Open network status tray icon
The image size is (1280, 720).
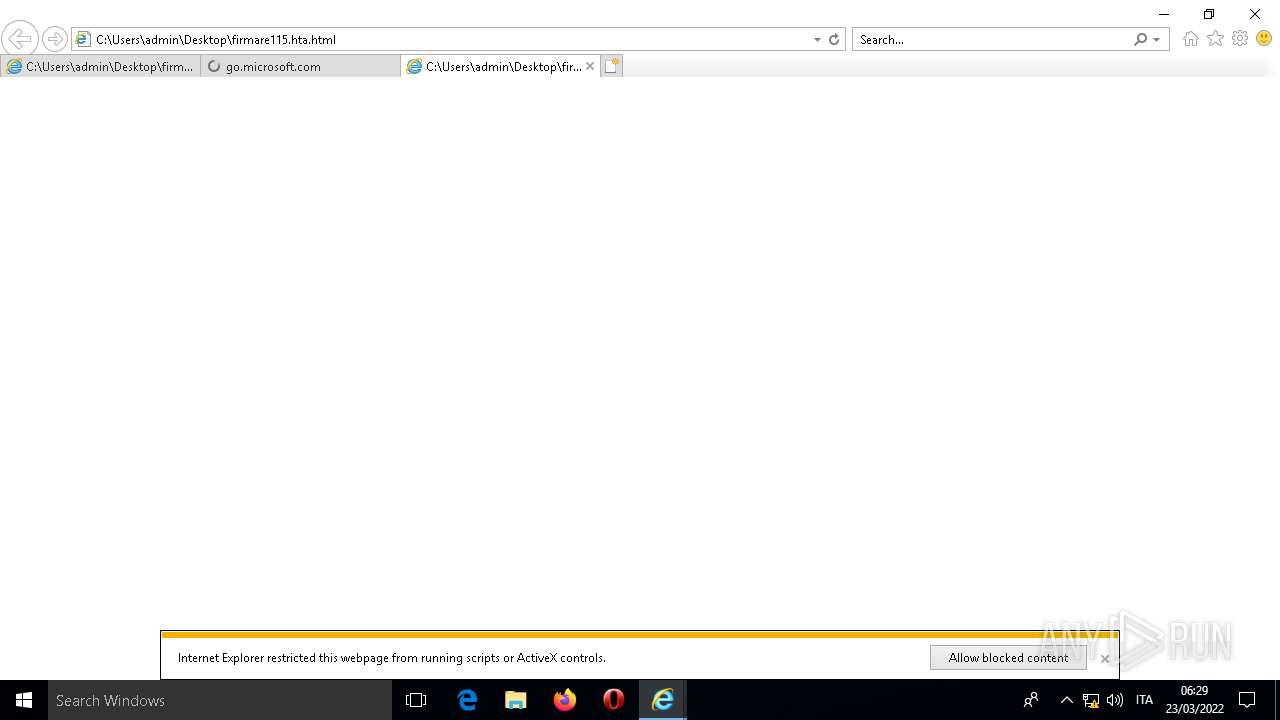coord(1091,700)
